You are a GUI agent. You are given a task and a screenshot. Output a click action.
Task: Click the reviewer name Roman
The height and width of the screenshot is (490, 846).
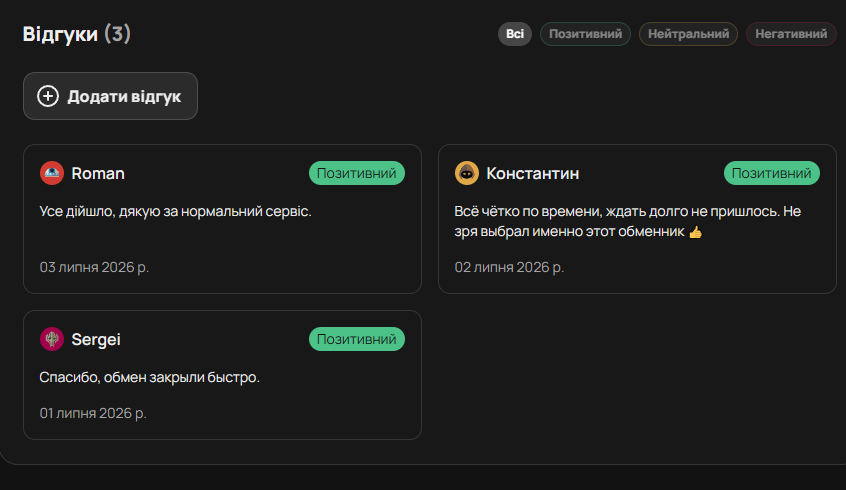pos(98,173)
